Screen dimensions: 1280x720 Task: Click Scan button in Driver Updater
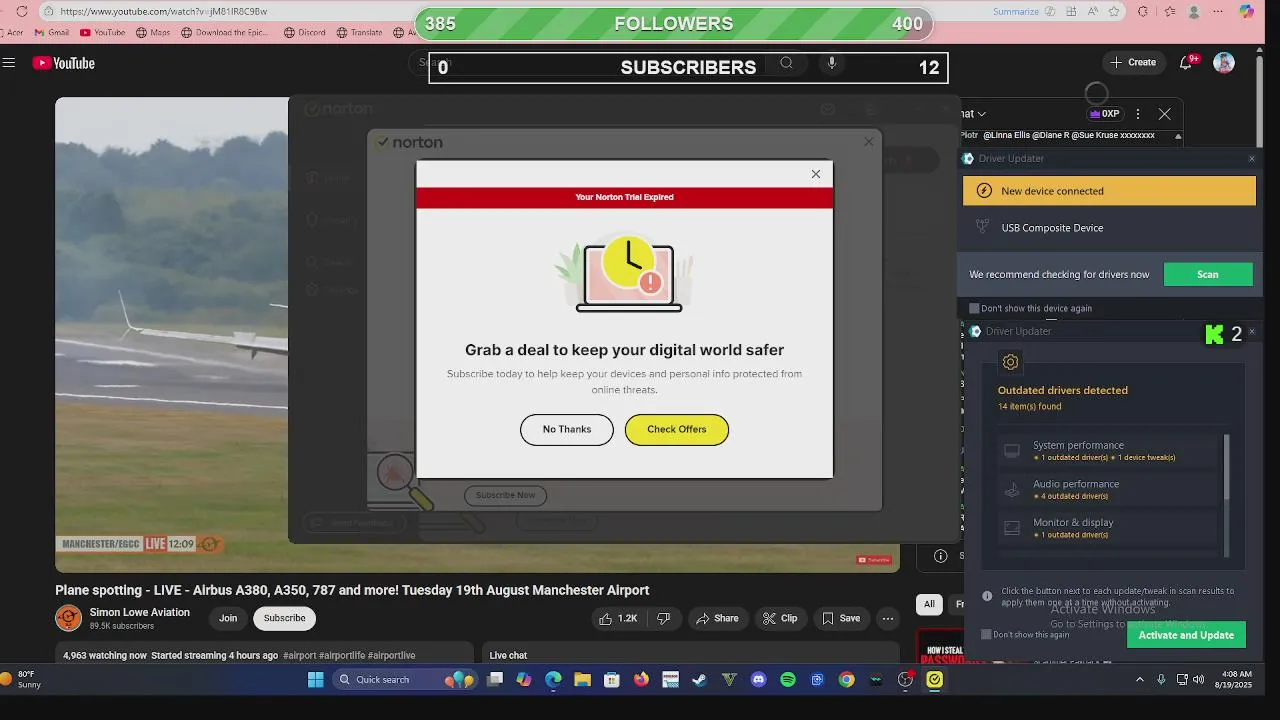pos(1208,275)
